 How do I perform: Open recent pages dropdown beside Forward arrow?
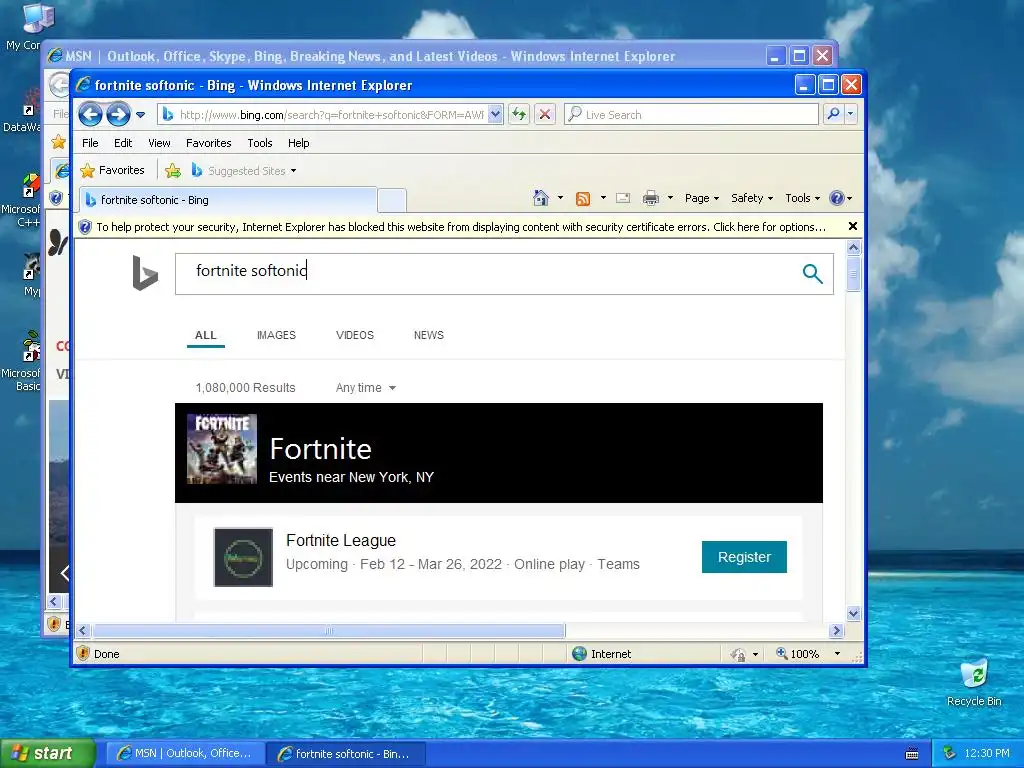tap(140, 115)
